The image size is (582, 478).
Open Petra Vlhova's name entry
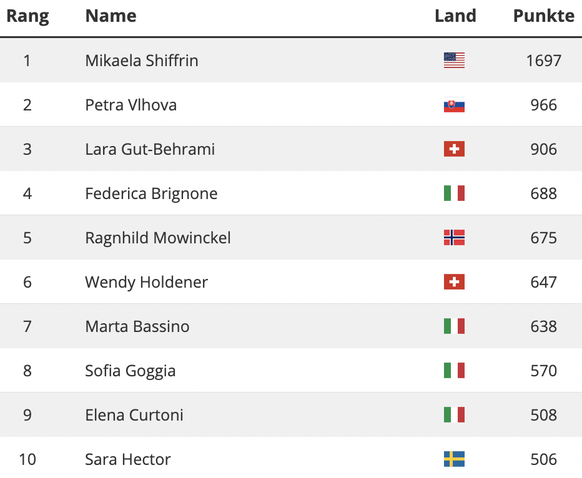pyautogui.click(x=131, y=105)
